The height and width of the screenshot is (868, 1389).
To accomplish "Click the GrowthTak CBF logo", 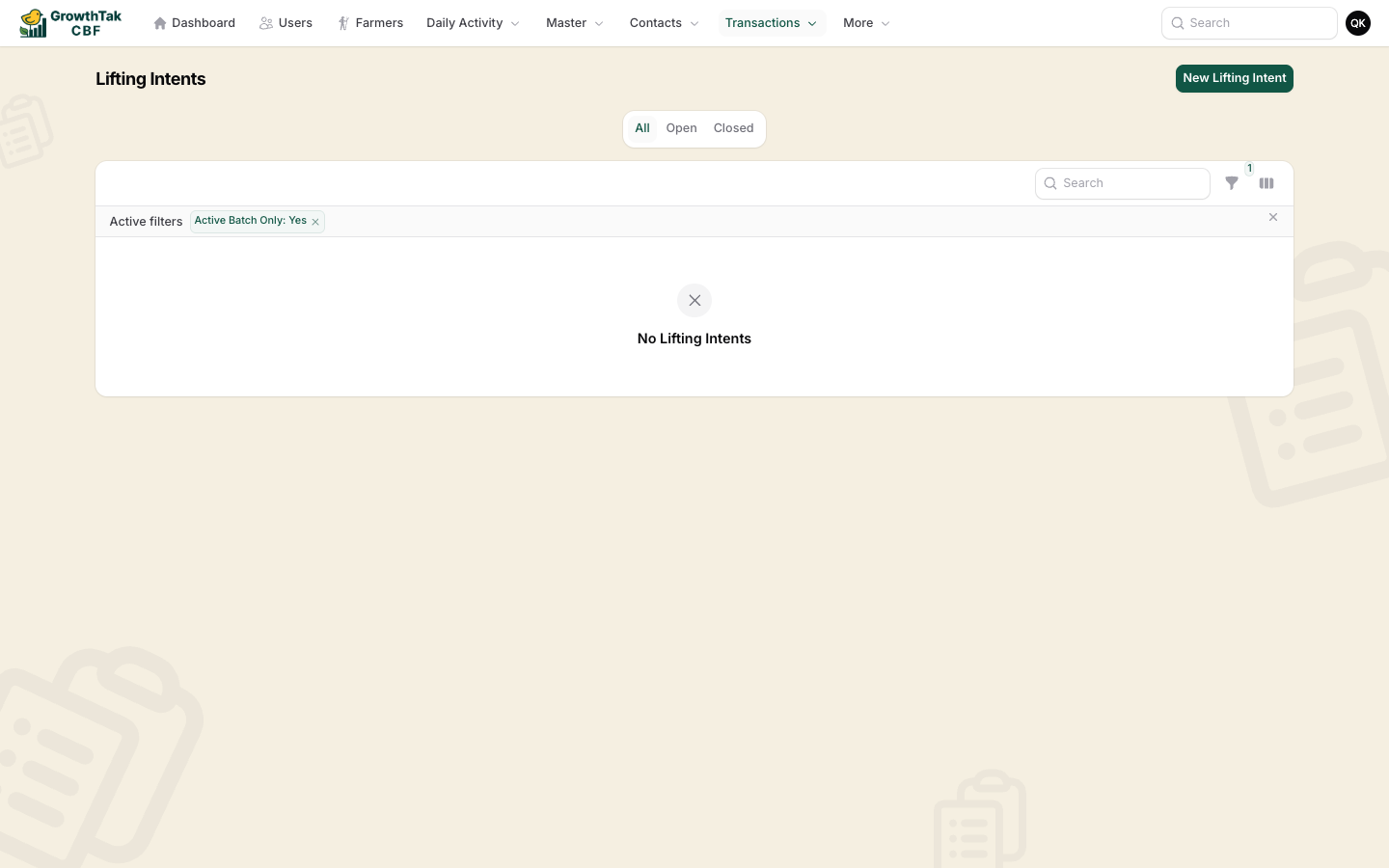I will [70, 23].
